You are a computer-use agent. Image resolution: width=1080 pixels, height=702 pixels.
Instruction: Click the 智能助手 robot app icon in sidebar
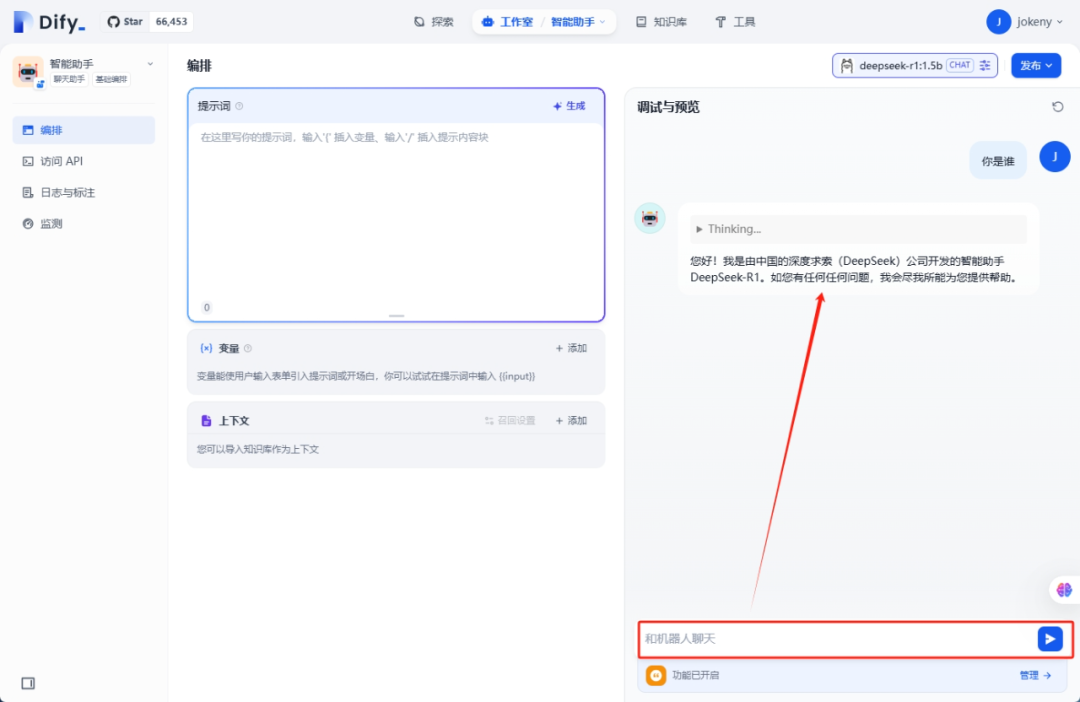(x=28, y=72)
